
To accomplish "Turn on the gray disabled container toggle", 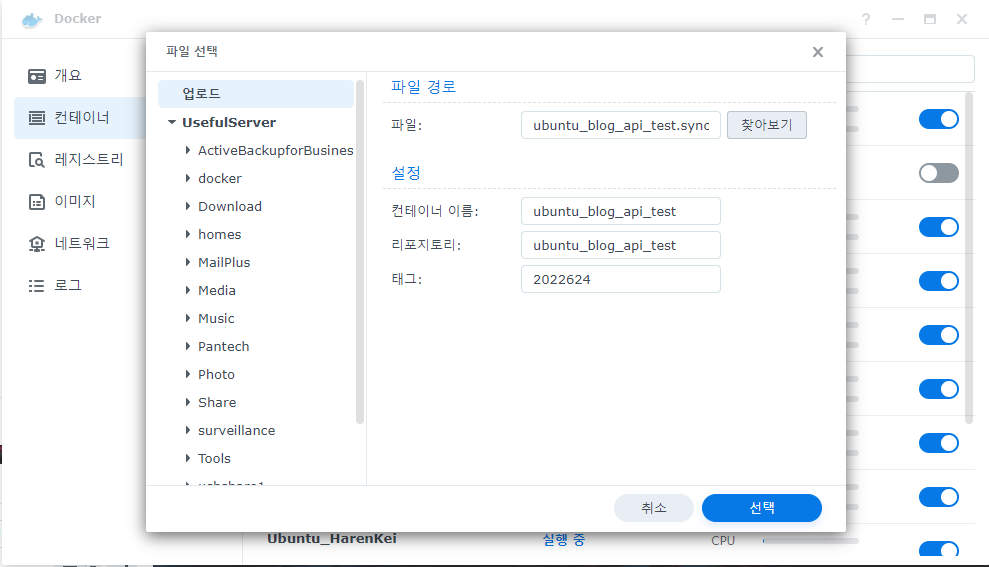I will (939, 173).
